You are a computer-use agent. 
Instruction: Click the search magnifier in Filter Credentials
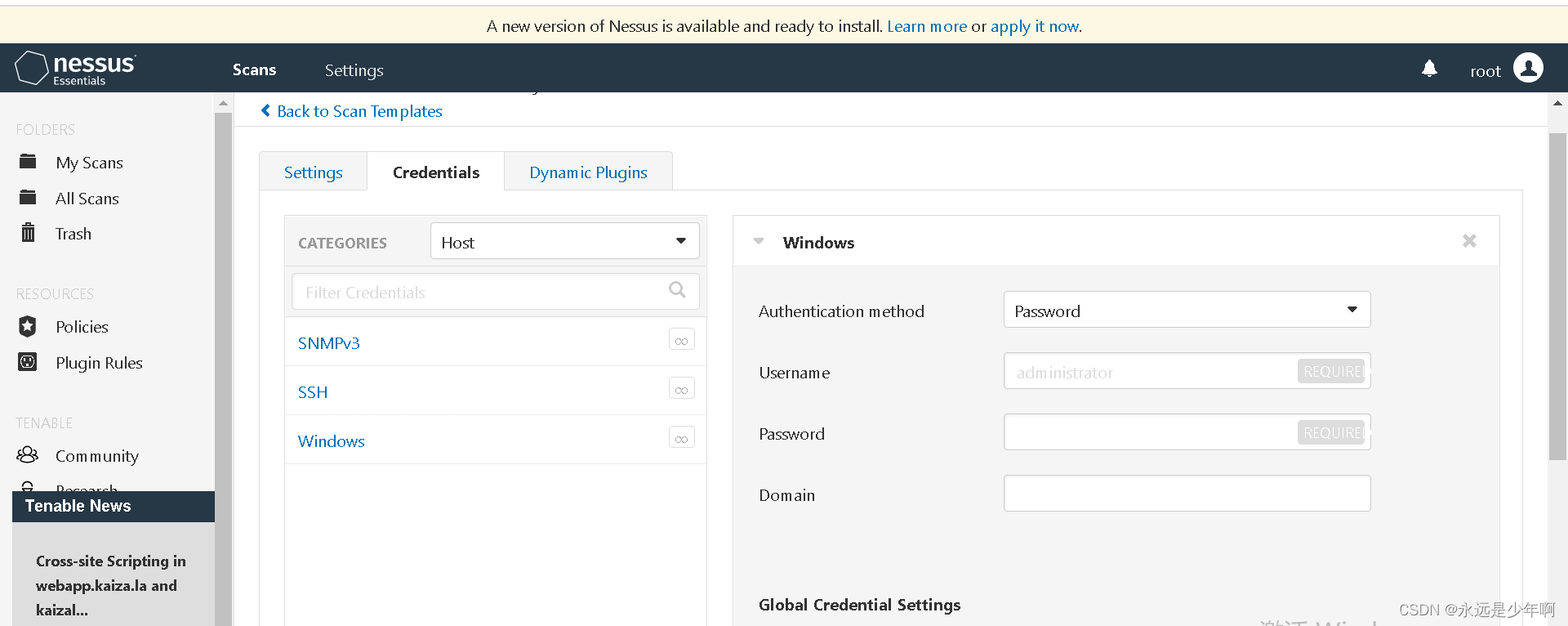[x=677, y=290]
